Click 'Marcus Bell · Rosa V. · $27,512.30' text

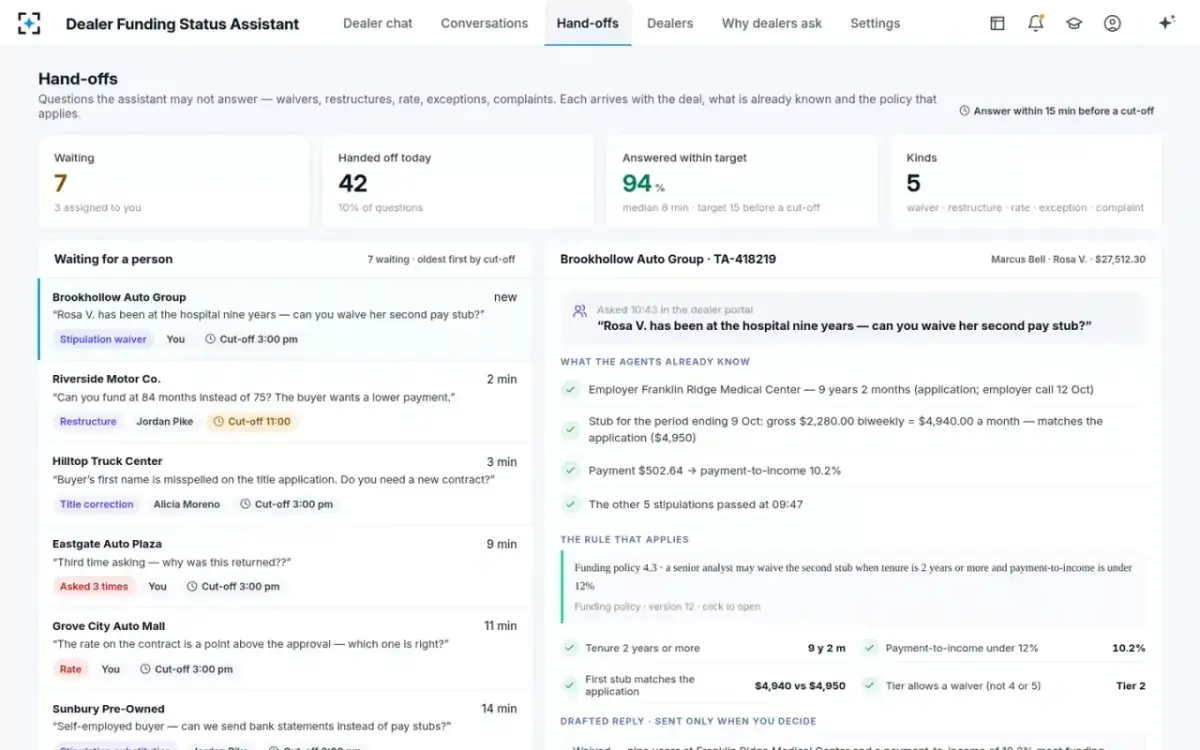pyautogui.click(x=1068, y=260)
